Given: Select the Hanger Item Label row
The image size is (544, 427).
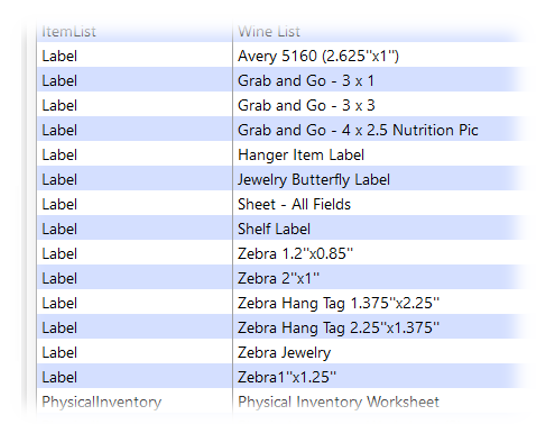Looking at the screenshot, I should tap(283, 155).
